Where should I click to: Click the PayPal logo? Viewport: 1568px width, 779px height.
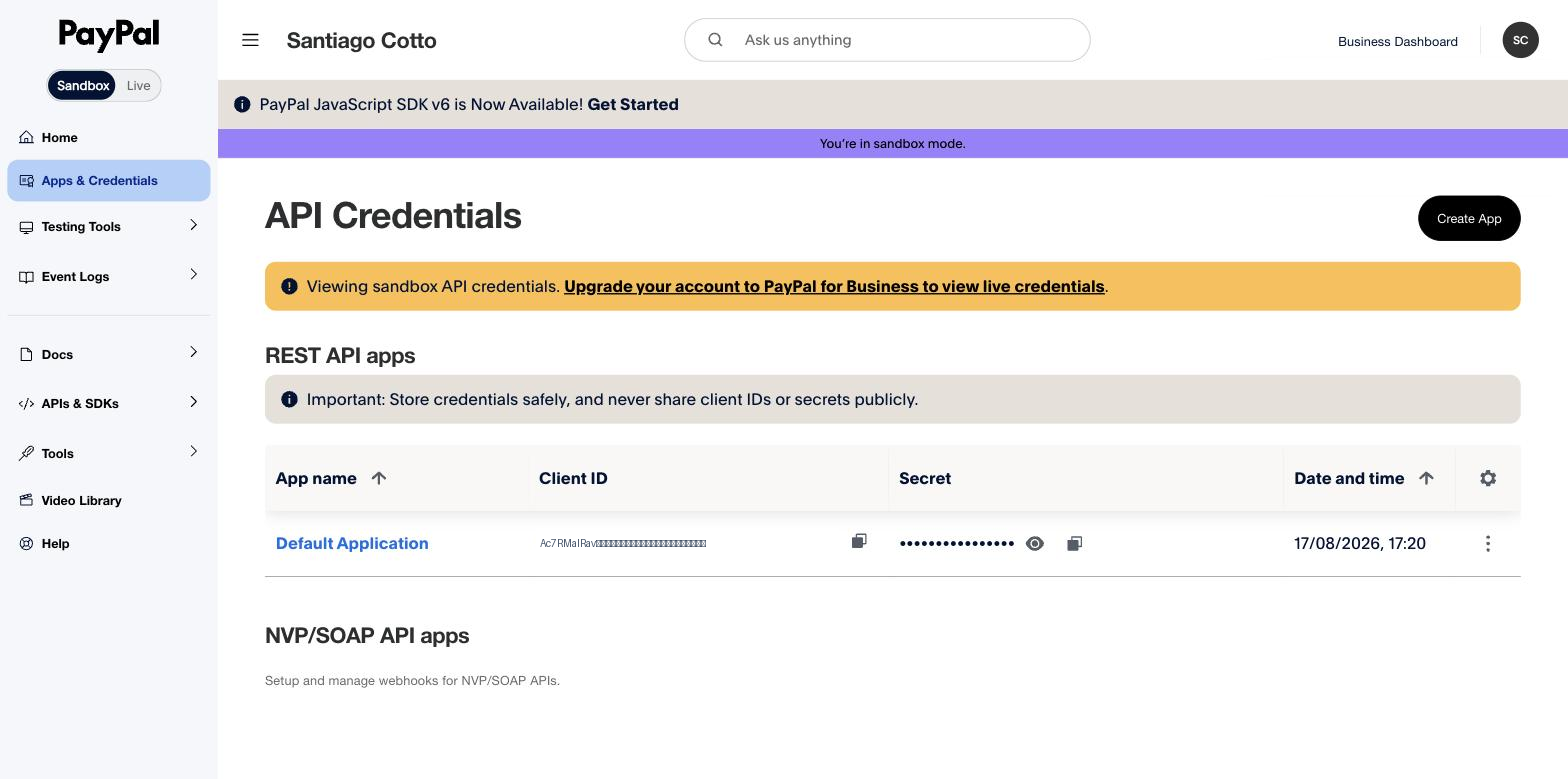coord(109,35)
